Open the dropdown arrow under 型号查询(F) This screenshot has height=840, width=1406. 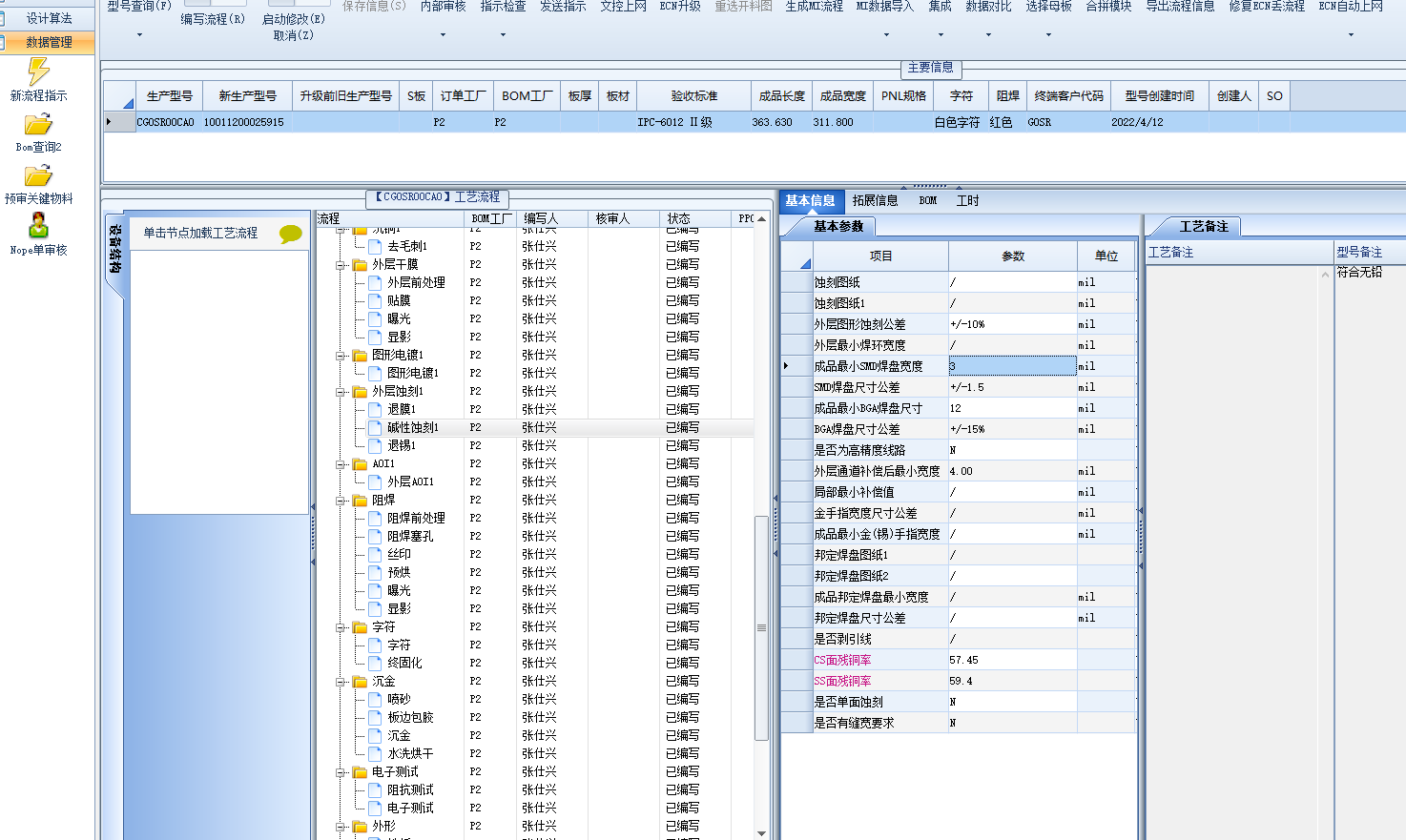(139, 35)
